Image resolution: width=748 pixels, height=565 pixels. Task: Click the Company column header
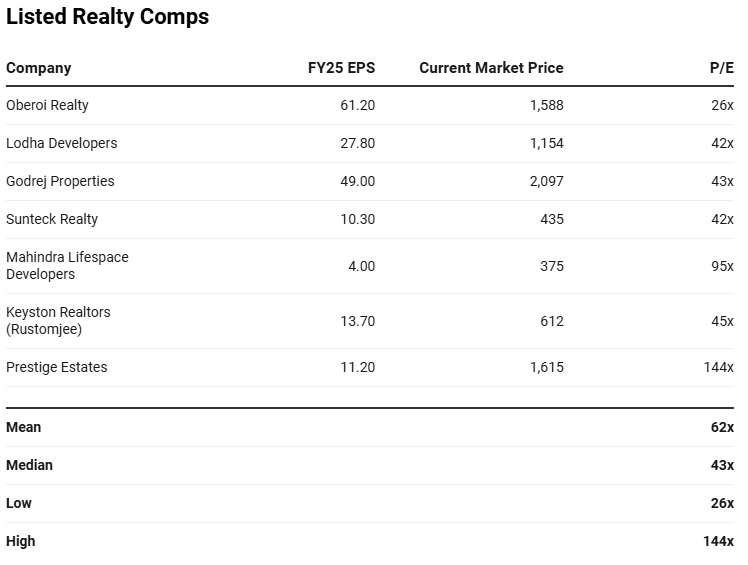(39, 68)
